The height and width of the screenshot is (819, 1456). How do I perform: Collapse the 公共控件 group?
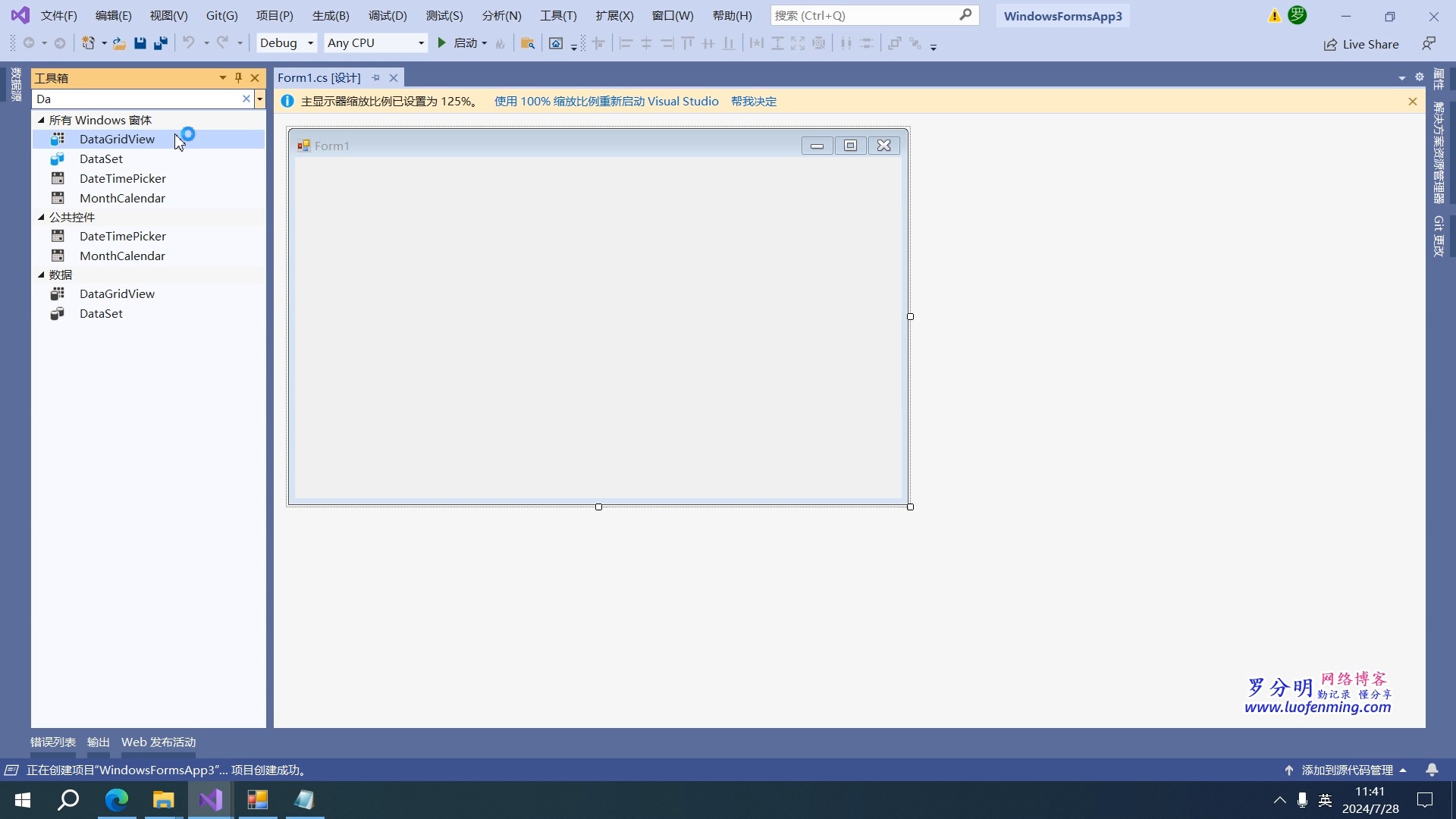click(41, 217)
